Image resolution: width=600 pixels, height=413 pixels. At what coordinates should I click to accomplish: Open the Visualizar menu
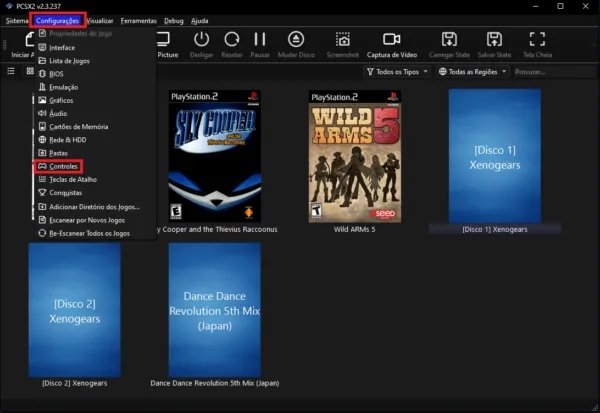click(x=100, y=21)
